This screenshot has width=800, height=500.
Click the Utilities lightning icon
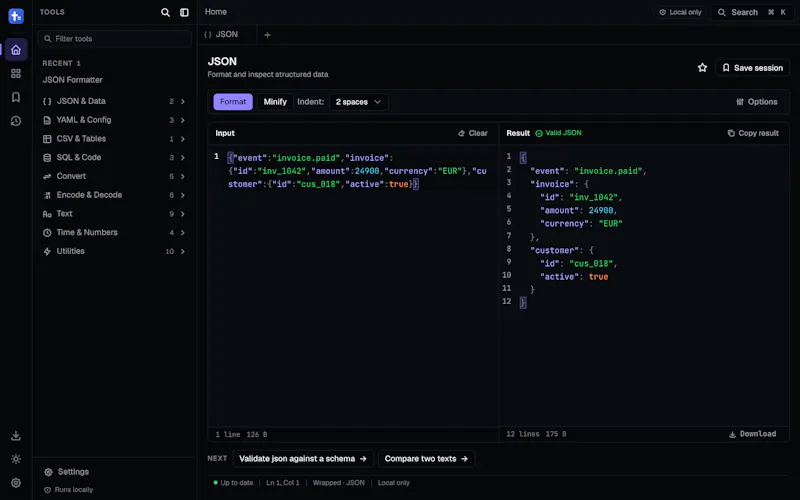[x=47, y=252]
